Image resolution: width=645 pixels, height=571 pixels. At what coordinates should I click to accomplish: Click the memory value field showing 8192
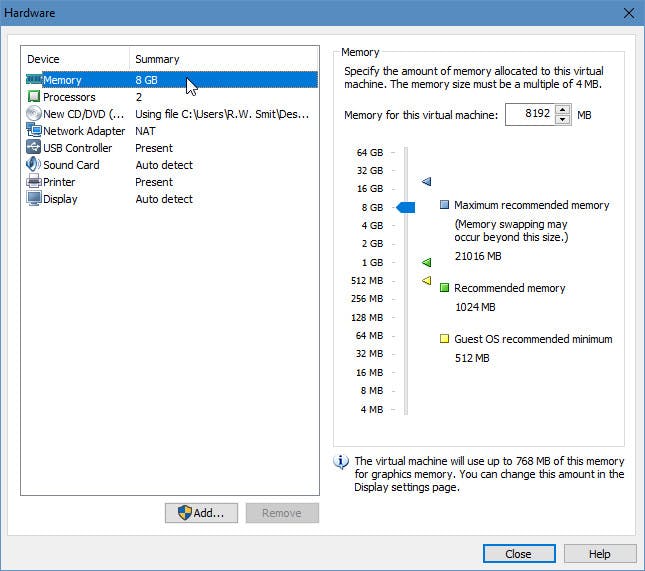click(x=530, y=114)
